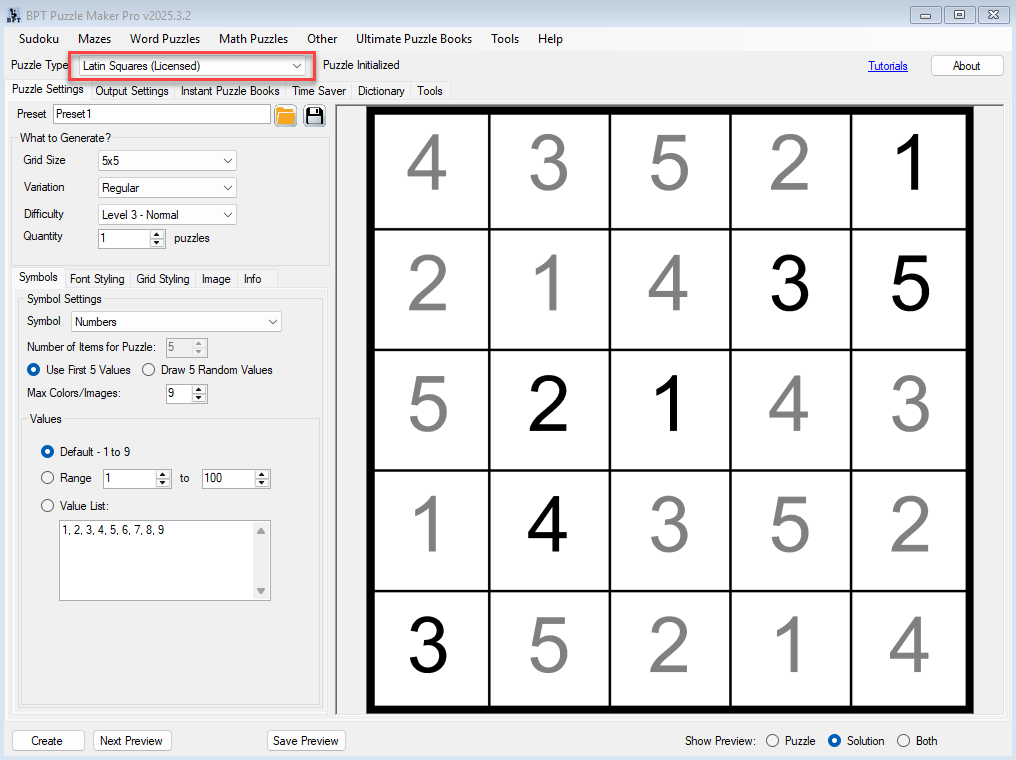Increase the Range start value

pyautogui.click(x=163, y=474)
